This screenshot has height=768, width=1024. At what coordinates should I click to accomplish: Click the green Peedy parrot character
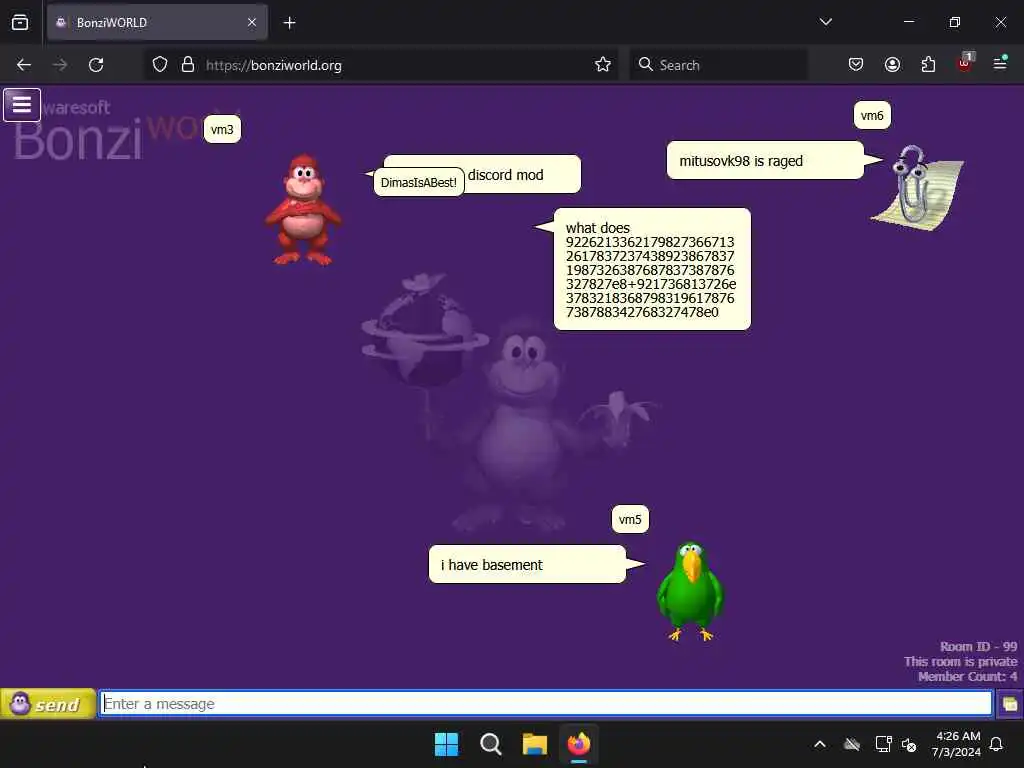point(690,591)
